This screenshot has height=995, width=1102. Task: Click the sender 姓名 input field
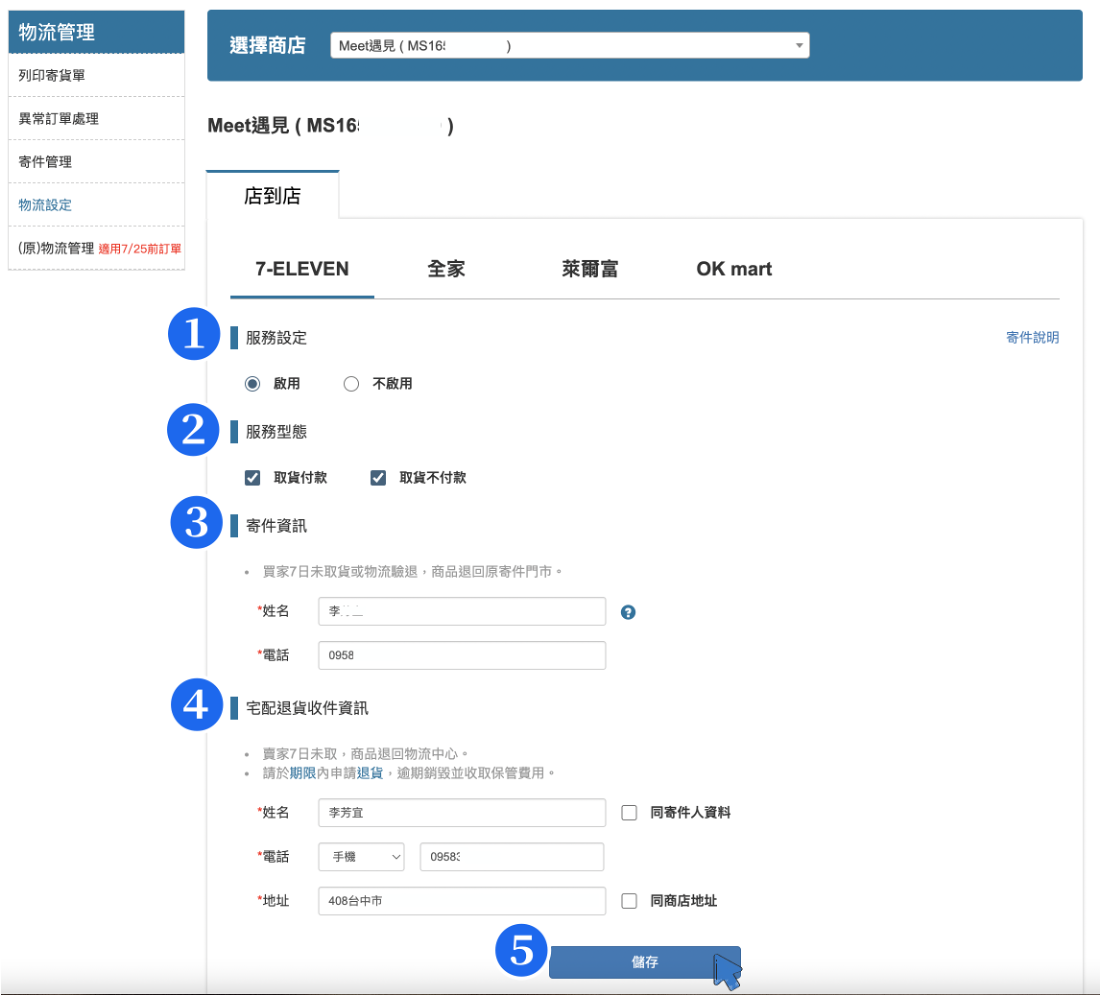coord(462,611)
